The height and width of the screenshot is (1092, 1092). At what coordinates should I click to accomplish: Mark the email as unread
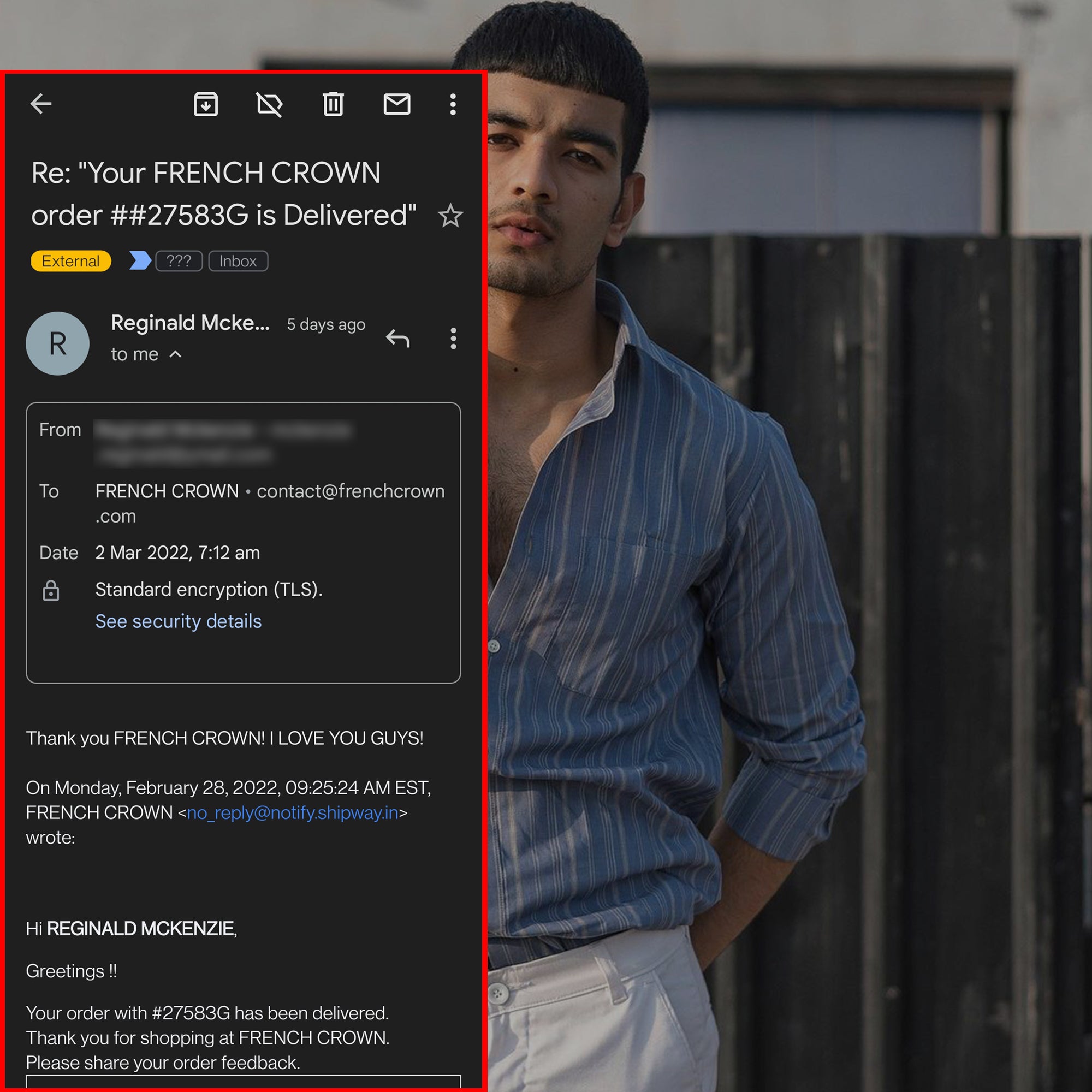[x=397, y=104]
